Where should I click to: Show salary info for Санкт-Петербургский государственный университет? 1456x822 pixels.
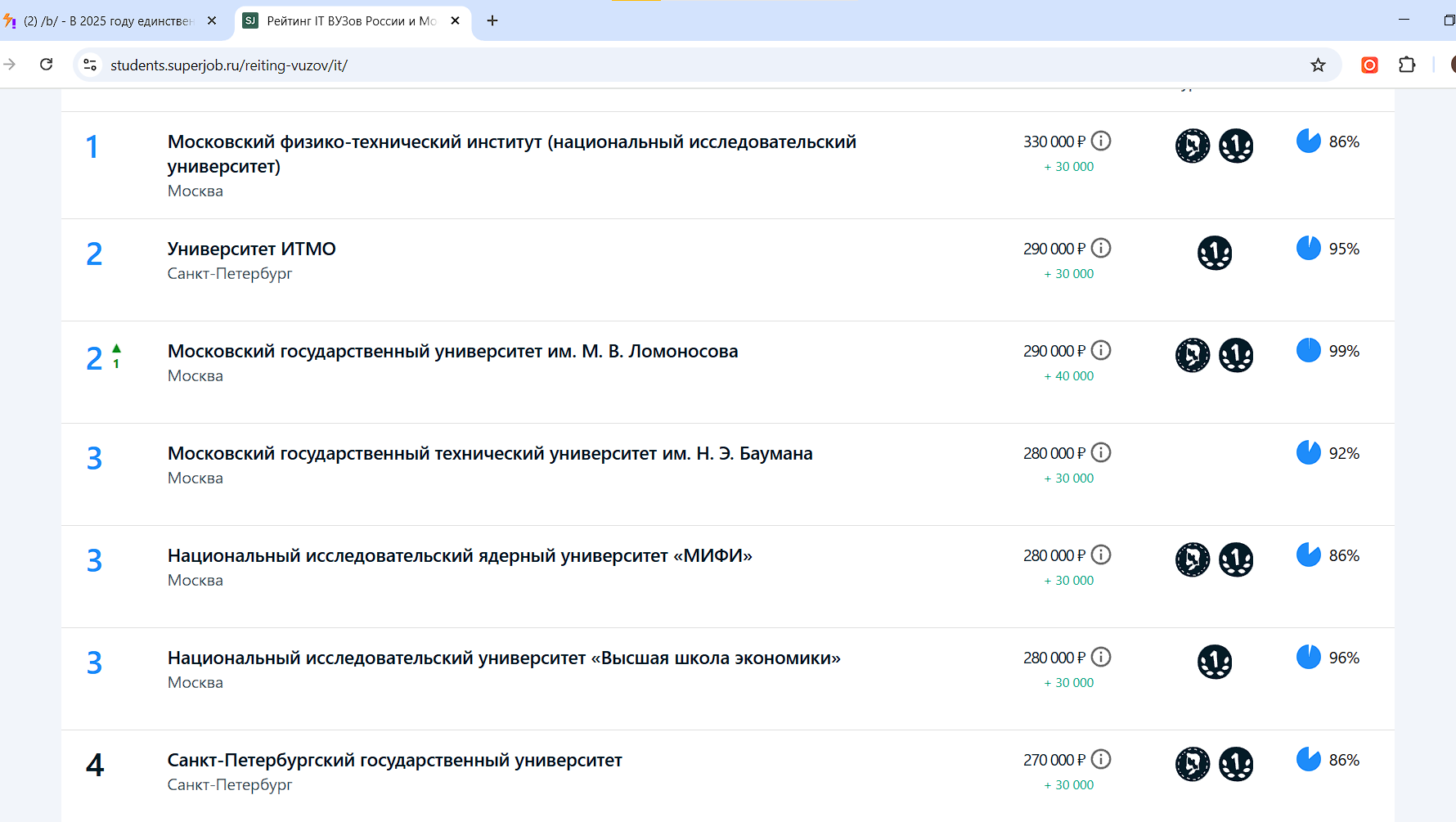point(1101,759)
